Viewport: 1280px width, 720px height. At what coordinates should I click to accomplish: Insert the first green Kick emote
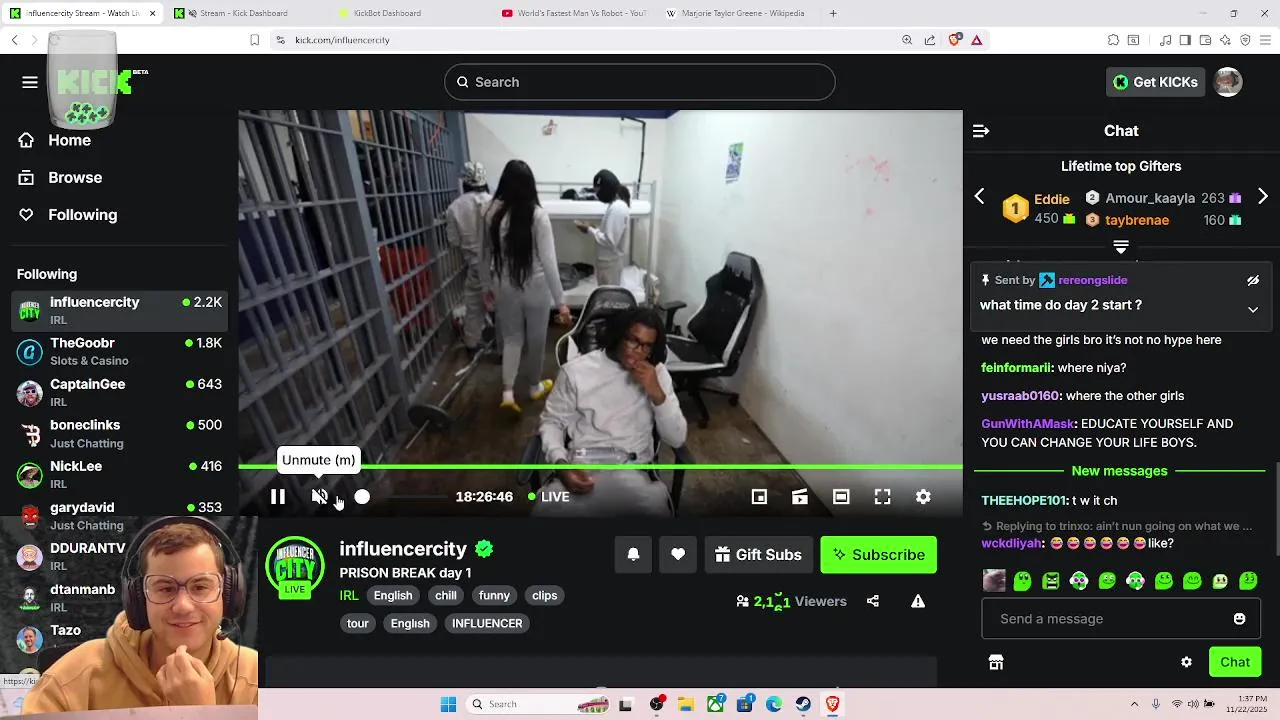click(1022, 580)
